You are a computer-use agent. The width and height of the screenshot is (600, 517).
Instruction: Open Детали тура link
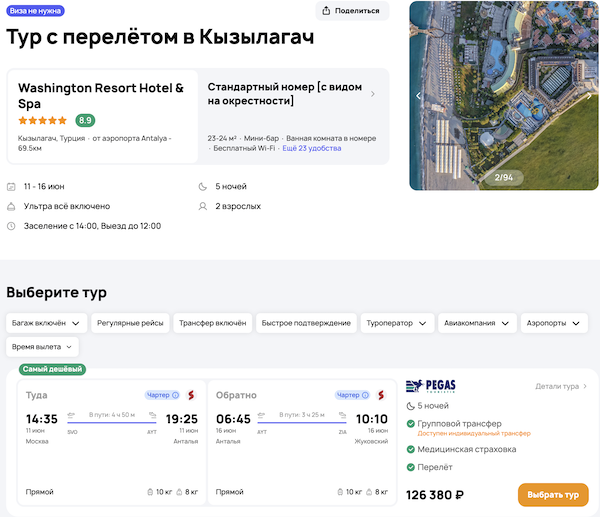[561, 386]
